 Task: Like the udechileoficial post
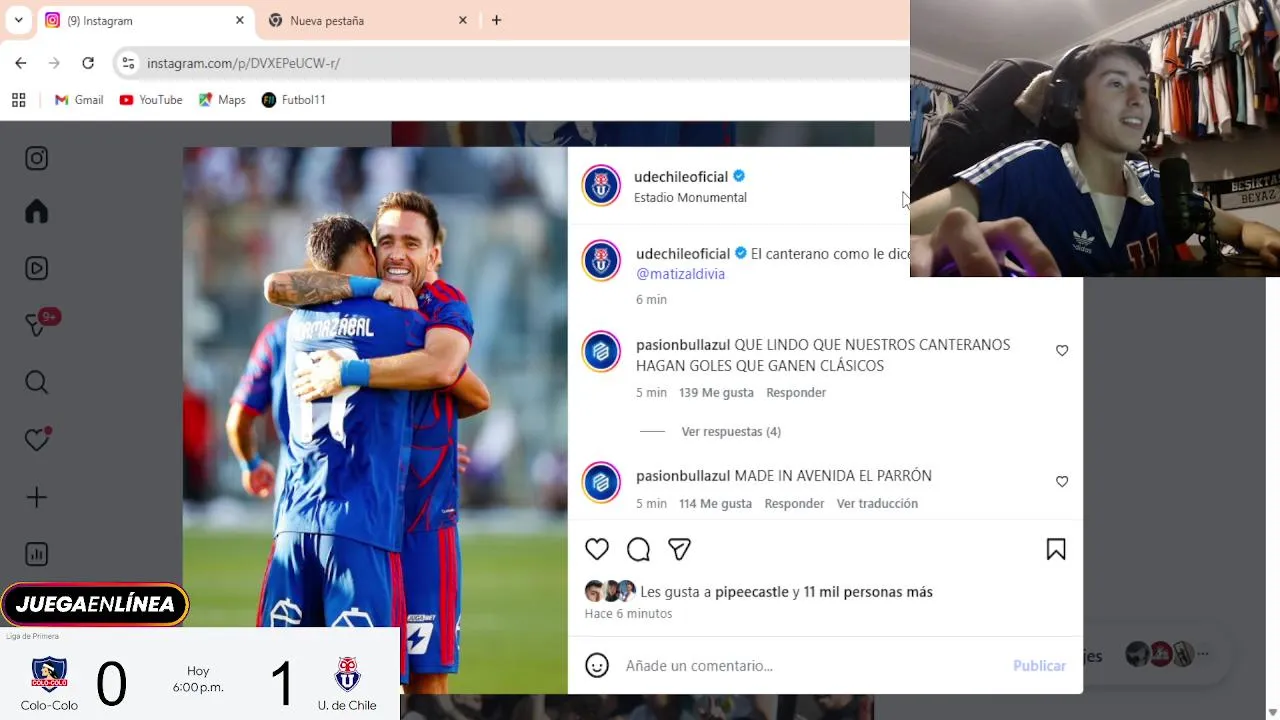click(x=597, y=549)
